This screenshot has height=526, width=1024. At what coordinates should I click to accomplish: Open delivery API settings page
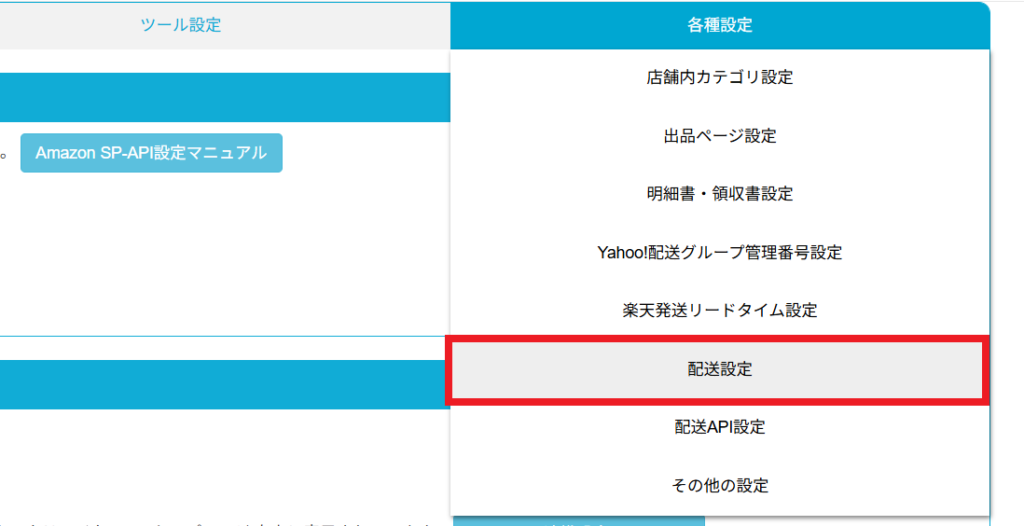[719, 427]
